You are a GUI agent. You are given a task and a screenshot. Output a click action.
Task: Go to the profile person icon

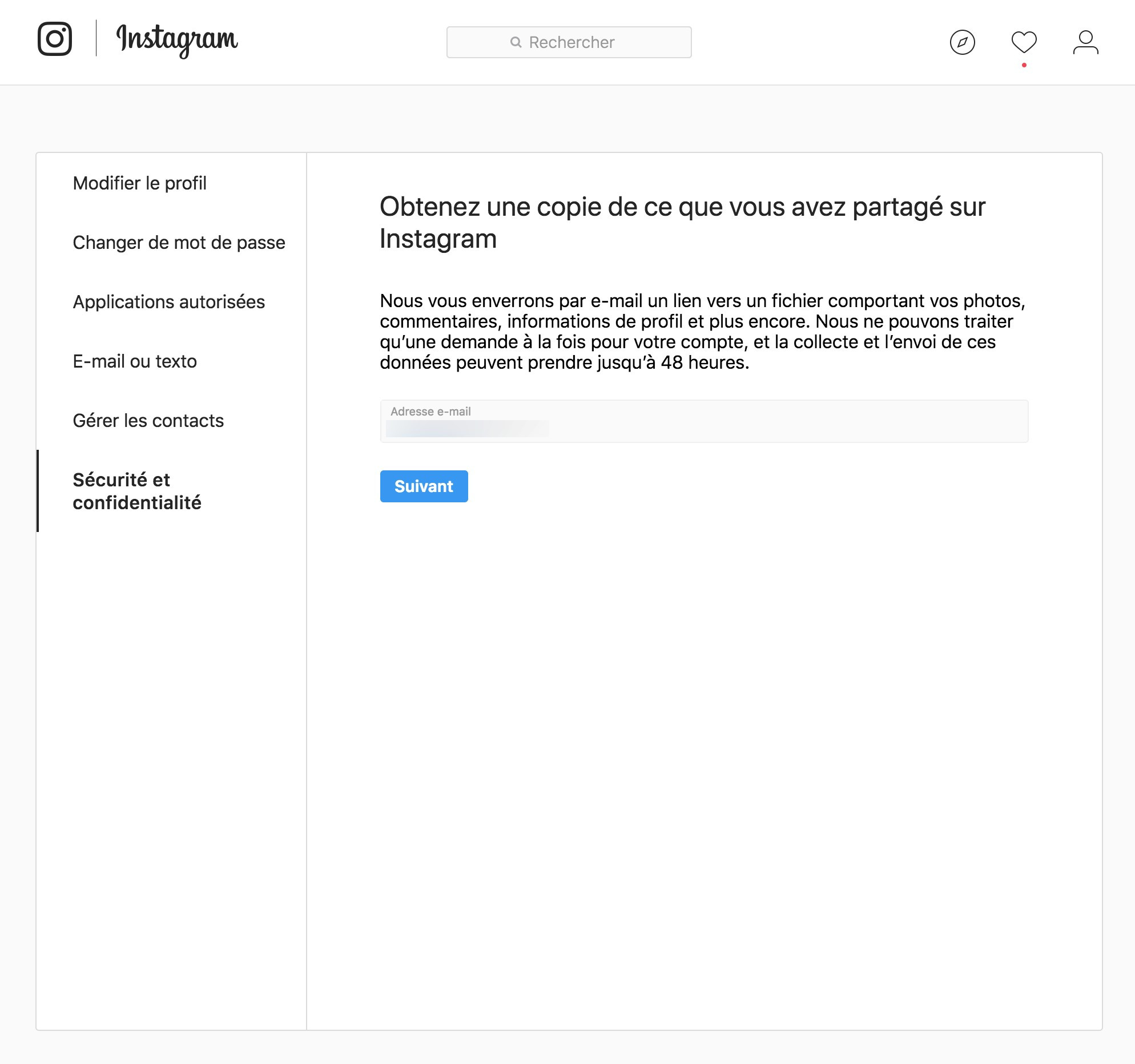(1085, 42)
